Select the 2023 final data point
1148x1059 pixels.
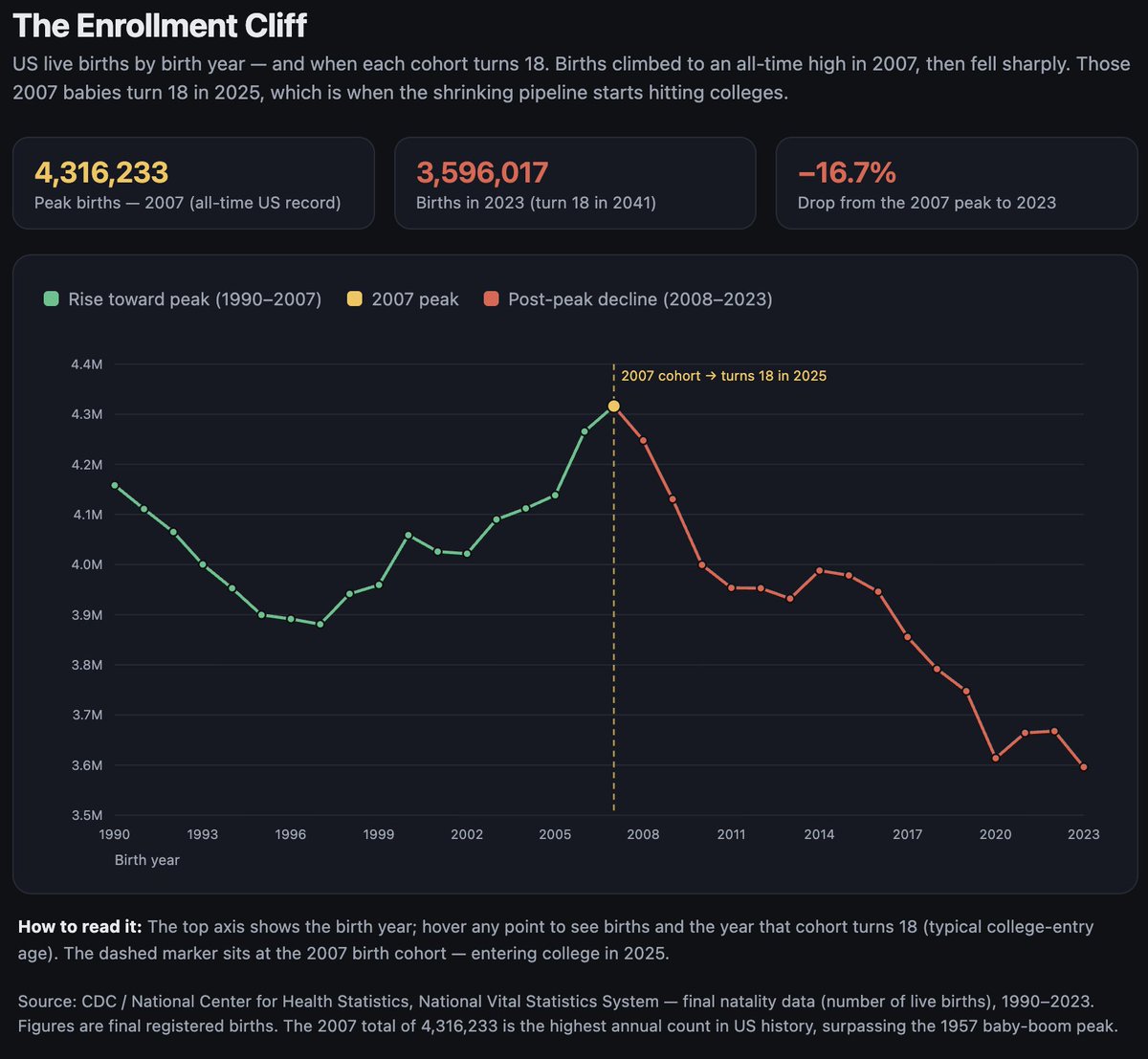tap(1084, 767)
